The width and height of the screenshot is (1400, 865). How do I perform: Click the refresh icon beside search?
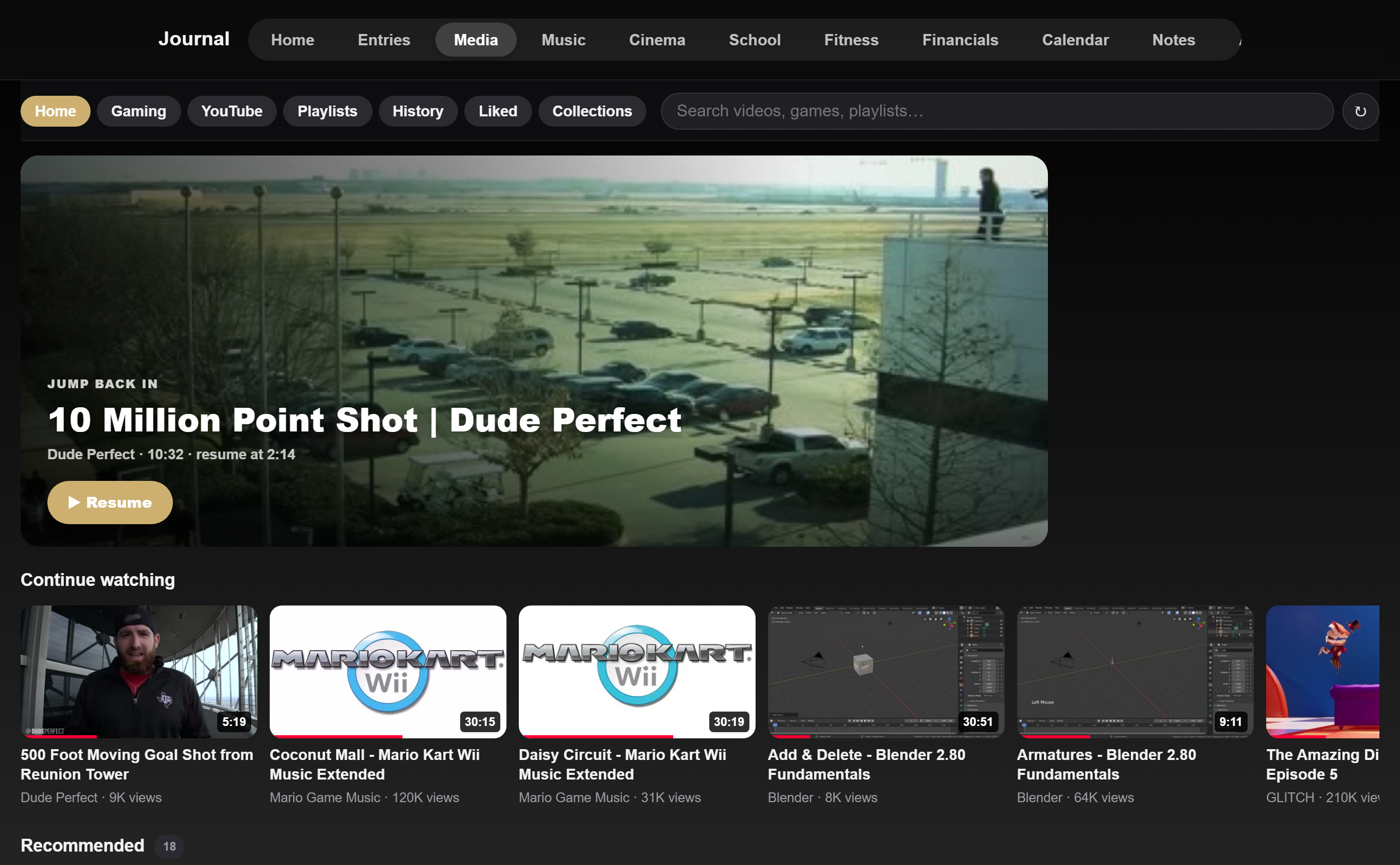pyautogui.click(x=1360, y=111)
